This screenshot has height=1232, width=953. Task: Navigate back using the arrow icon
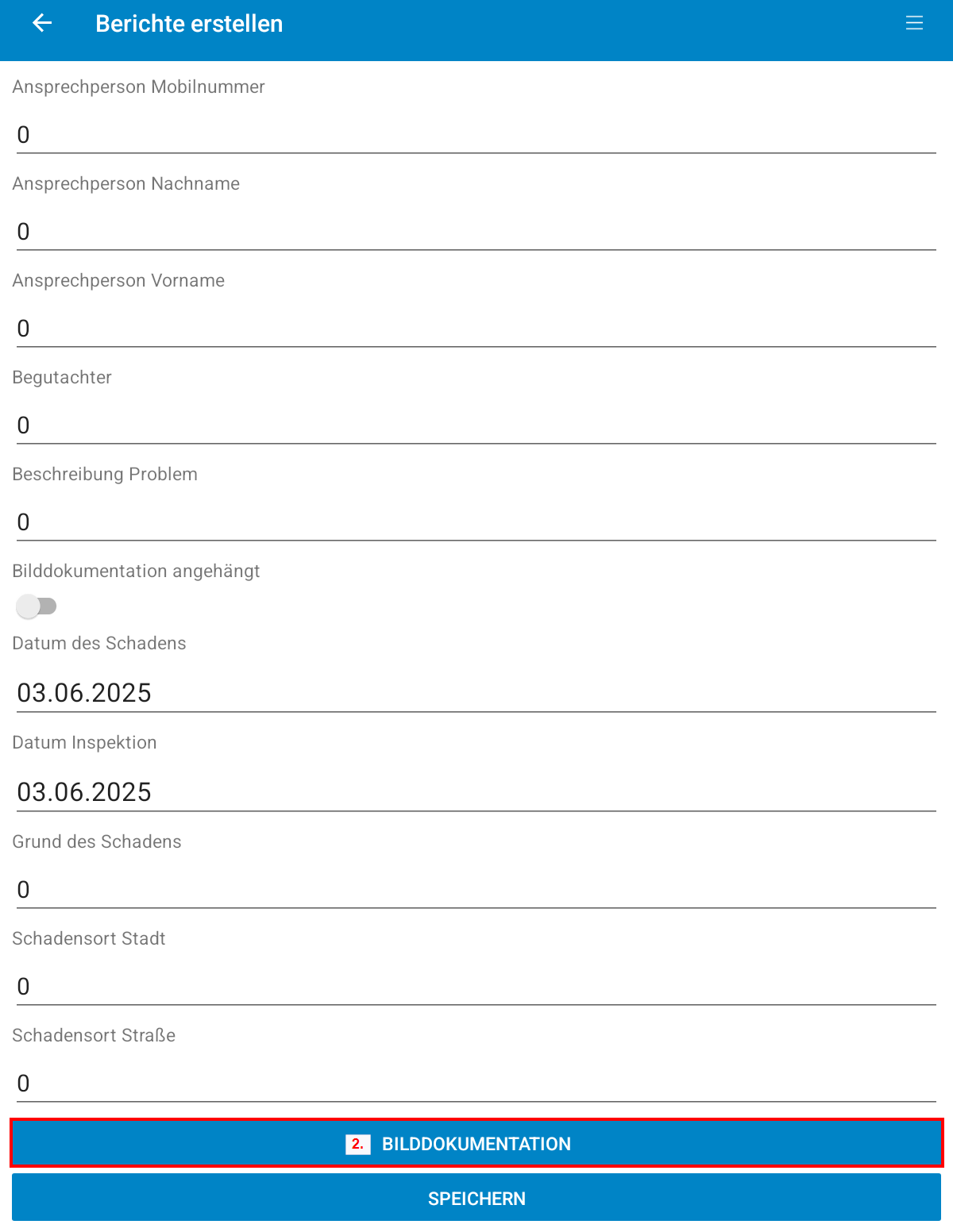(41, 22)
